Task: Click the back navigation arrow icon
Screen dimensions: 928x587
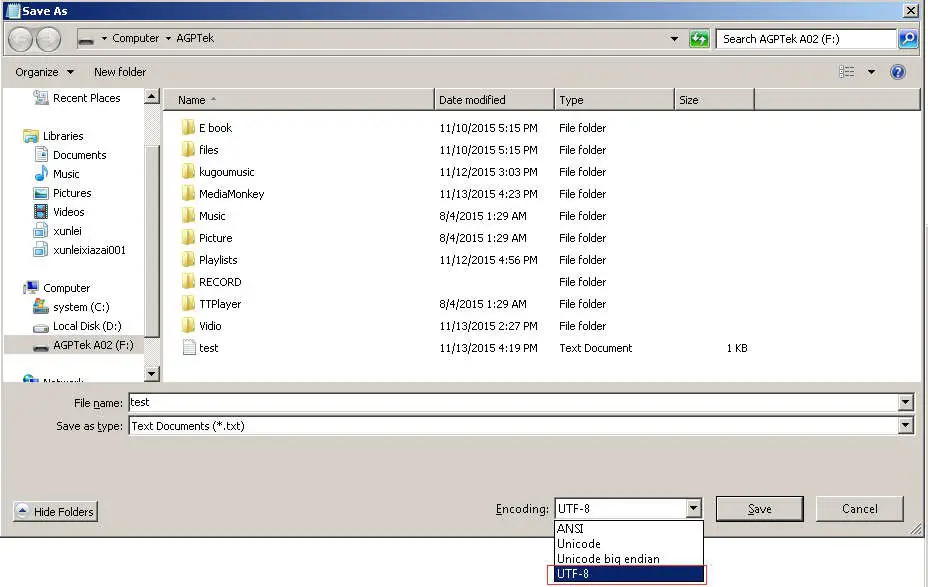Action: (x=20, y=39)
